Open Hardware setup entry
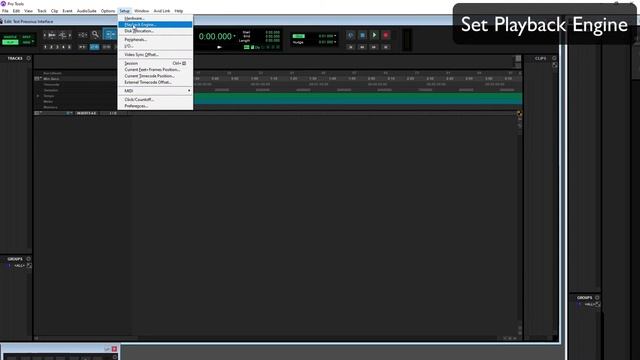The height and width of the screenshot is (360, 640). tap(155, 18)
